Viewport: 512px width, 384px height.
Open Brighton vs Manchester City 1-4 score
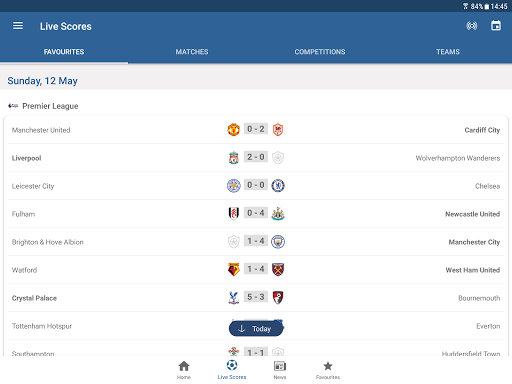coord(256,241)
